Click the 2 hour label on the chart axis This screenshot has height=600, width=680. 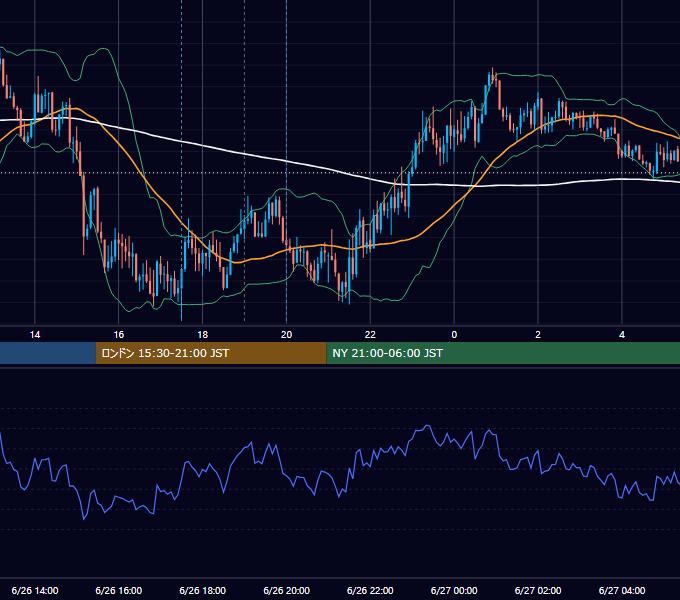(538, 335)
